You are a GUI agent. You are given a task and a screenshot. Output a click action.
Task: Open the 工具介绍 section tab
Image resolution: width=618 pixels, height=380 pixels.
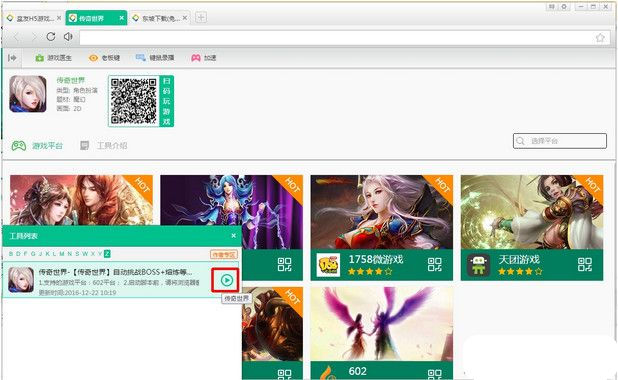pos(104,146)
